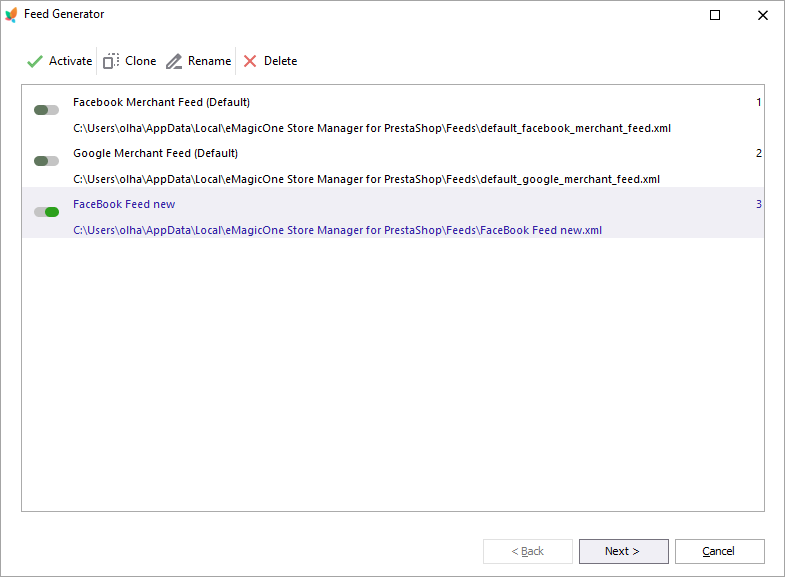The height and width of the screenshot is (577, 785).
Task: Maximize the Feed Generator window
Action: click(x=715, y=15)
